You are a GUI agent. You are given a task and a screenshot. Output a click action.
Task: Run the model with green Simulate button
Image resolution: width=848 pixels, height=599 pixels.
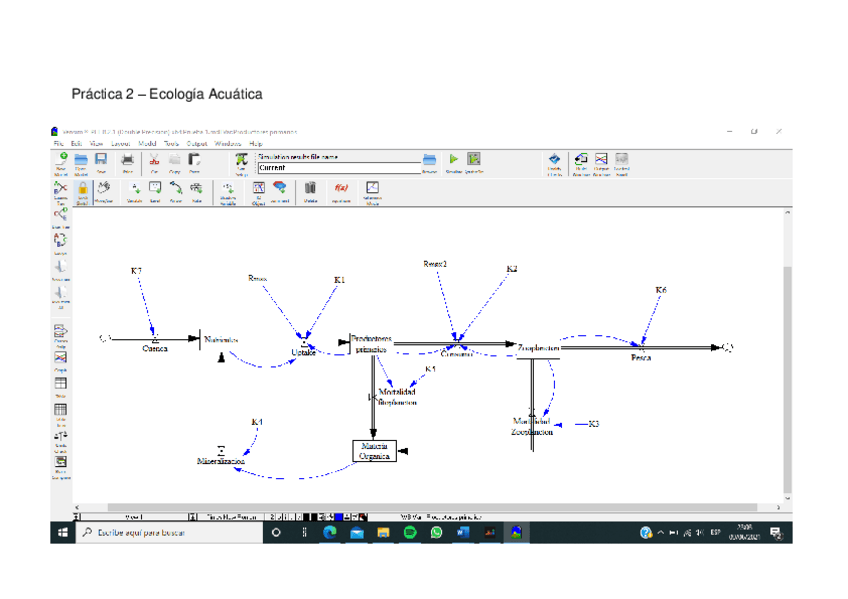(x=453, y=160)
